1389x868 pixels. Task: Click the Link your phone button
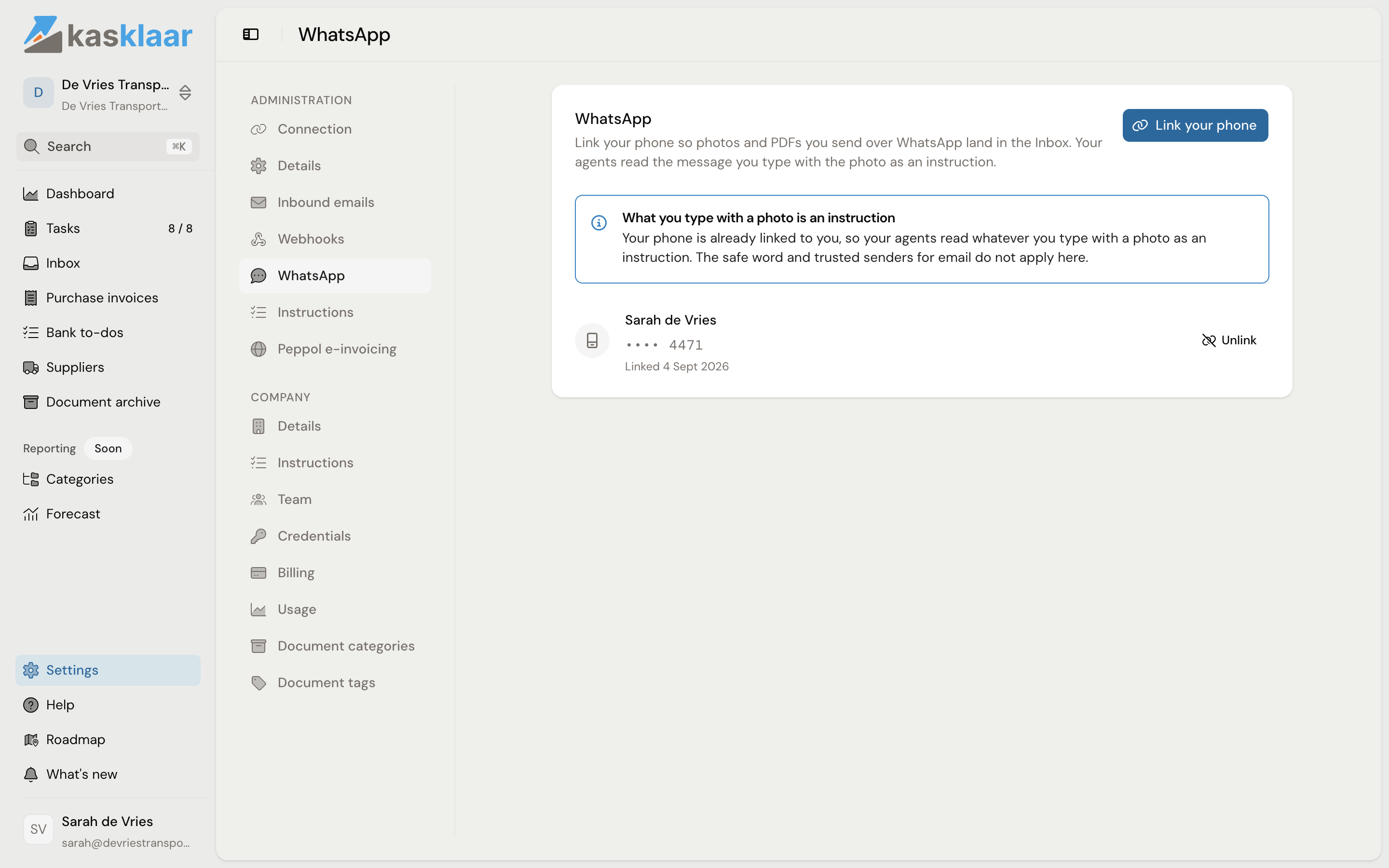[1195, 125]
